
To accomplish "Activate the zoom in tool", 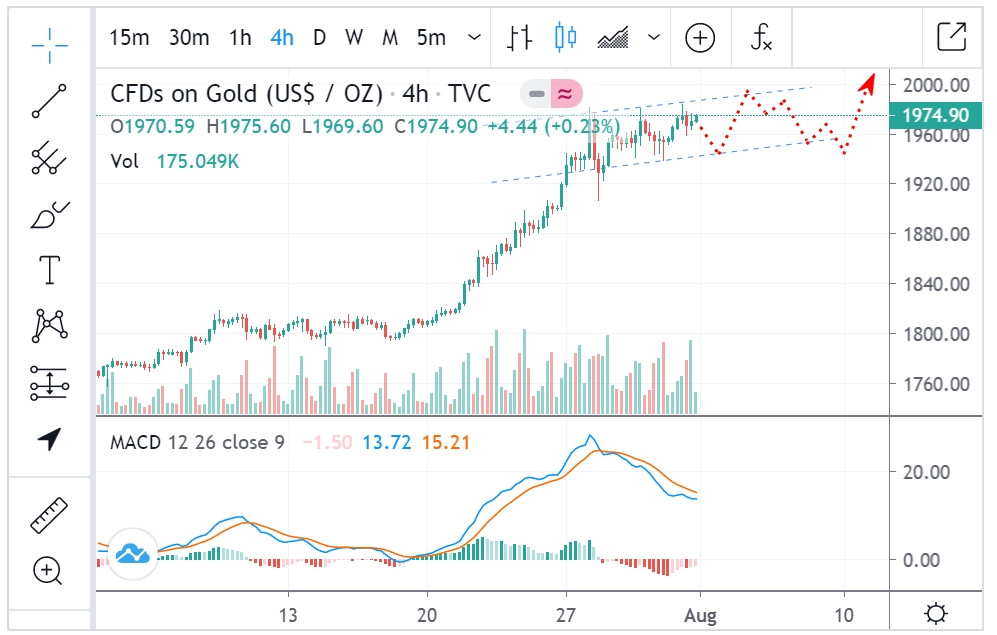I will [49, 571].
